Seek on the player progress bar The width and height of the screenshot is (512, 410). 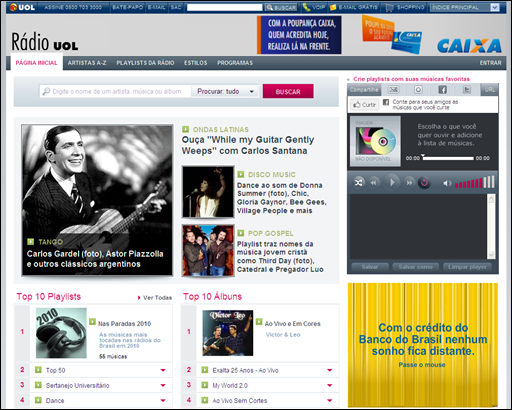(x=448, y=158)
